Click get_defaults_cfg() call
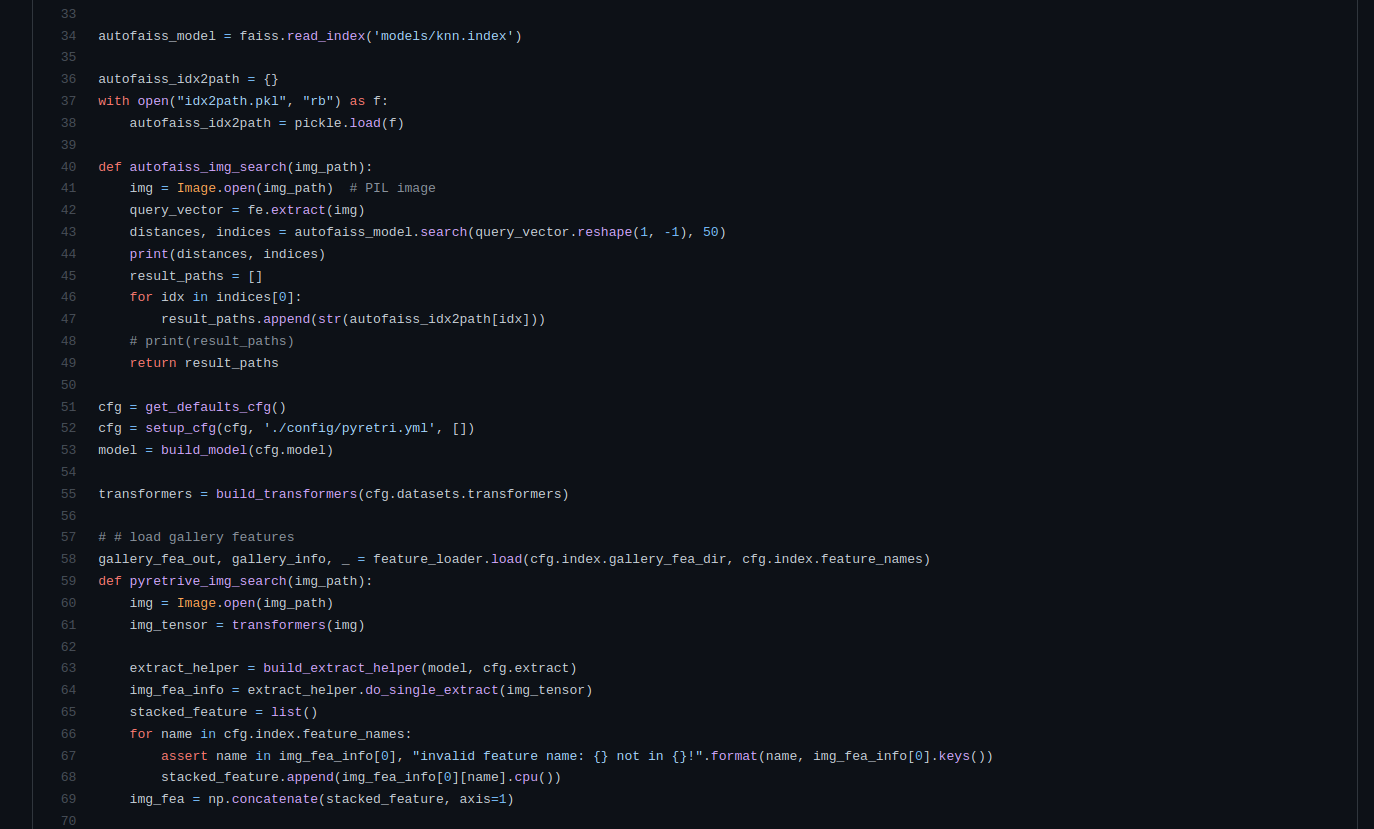 point(215,407)
